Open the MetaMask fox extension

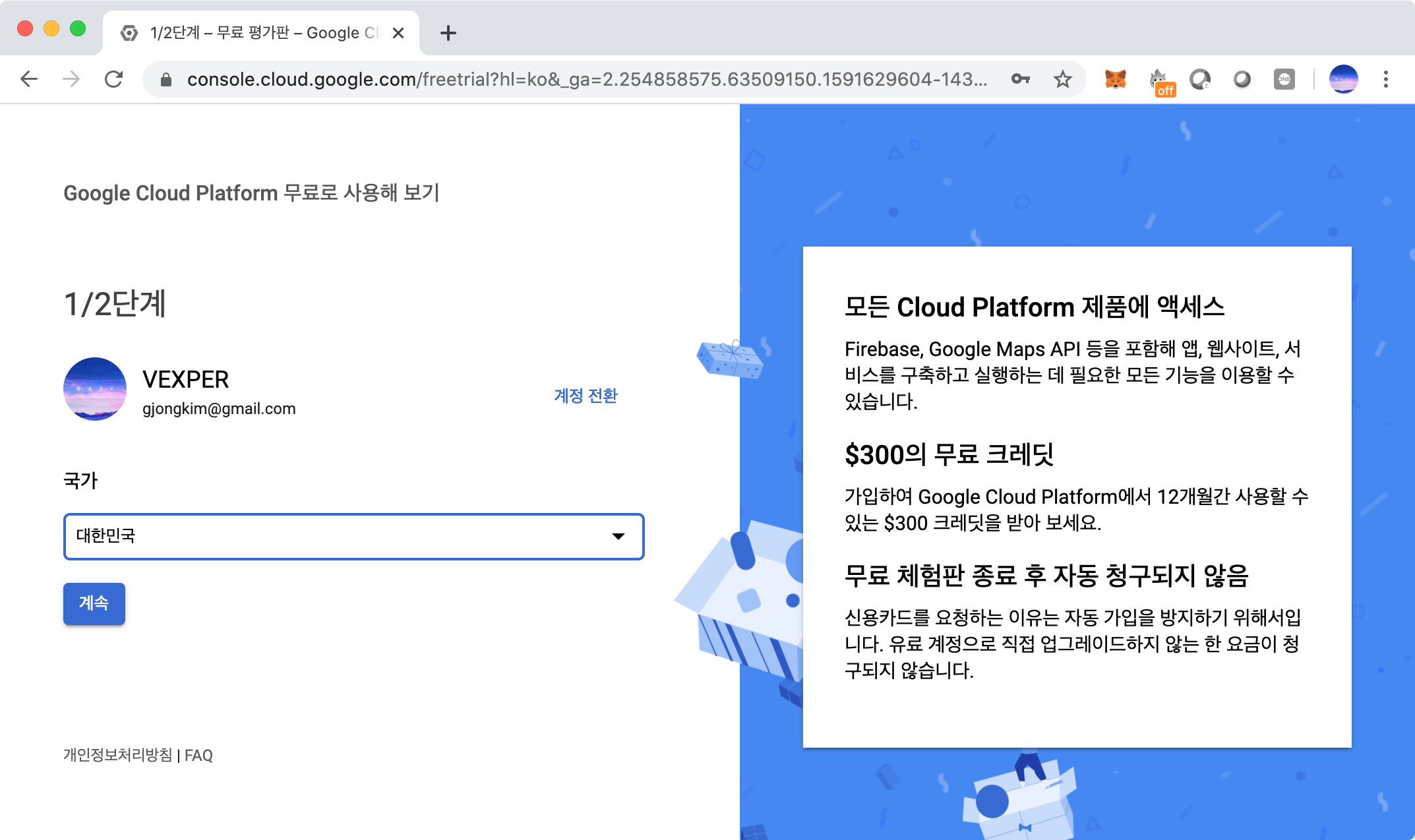(1115, 80)
